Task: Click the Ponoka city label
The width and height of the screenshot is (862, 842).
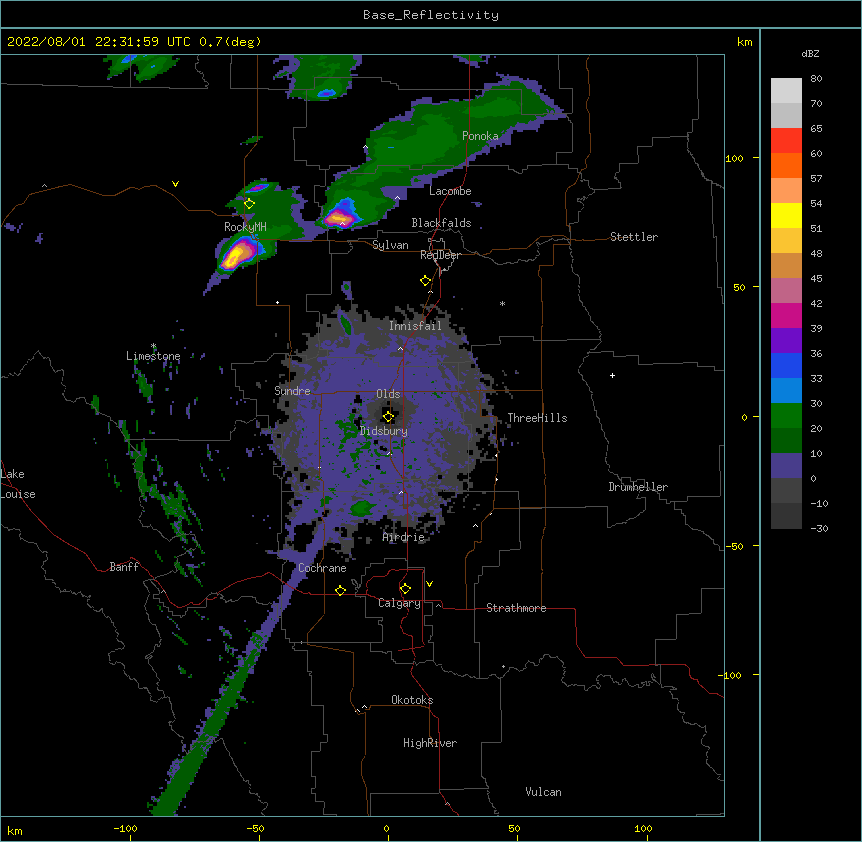Action: point(480,136)
